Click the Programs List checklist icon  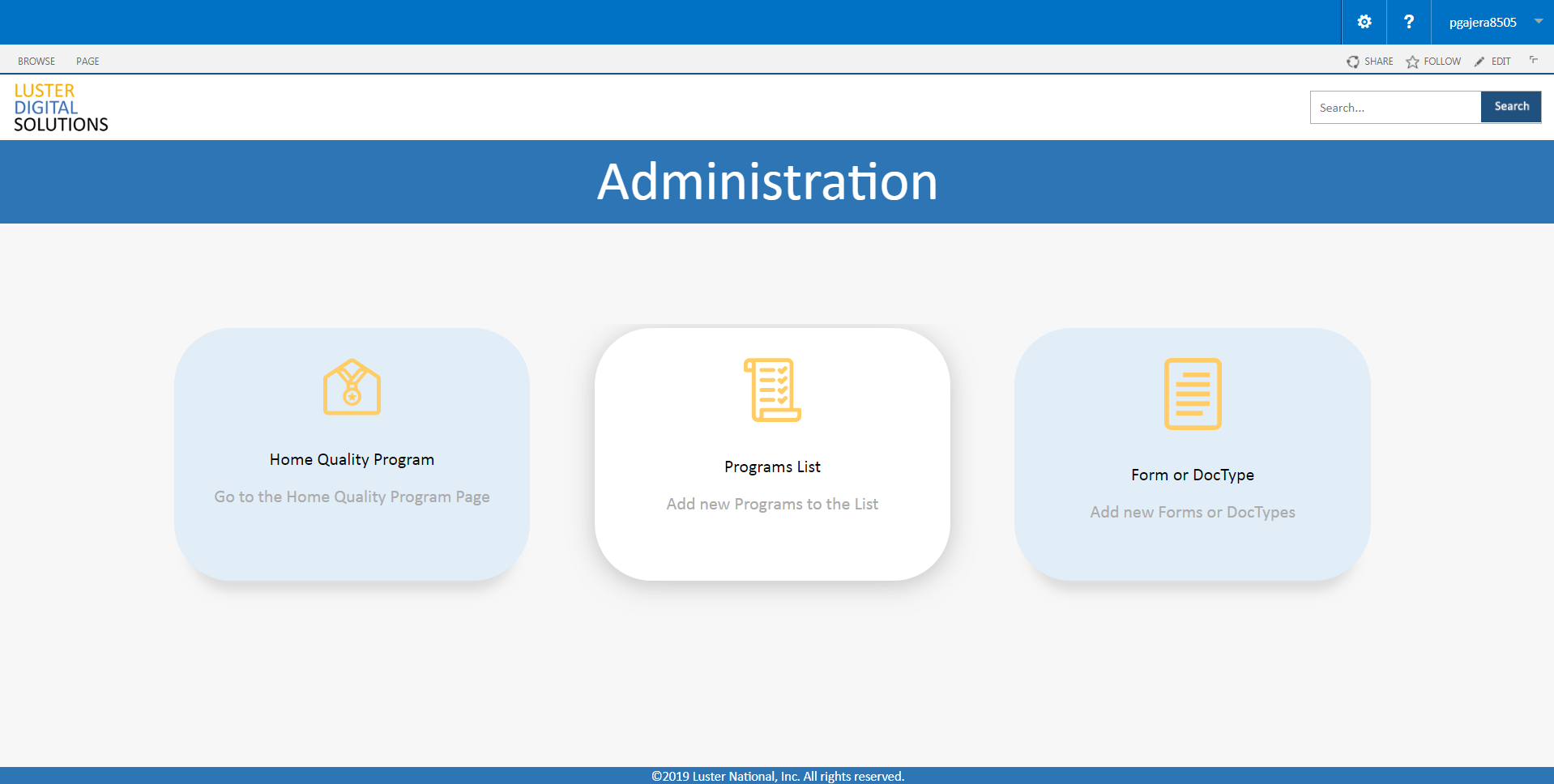772,390
